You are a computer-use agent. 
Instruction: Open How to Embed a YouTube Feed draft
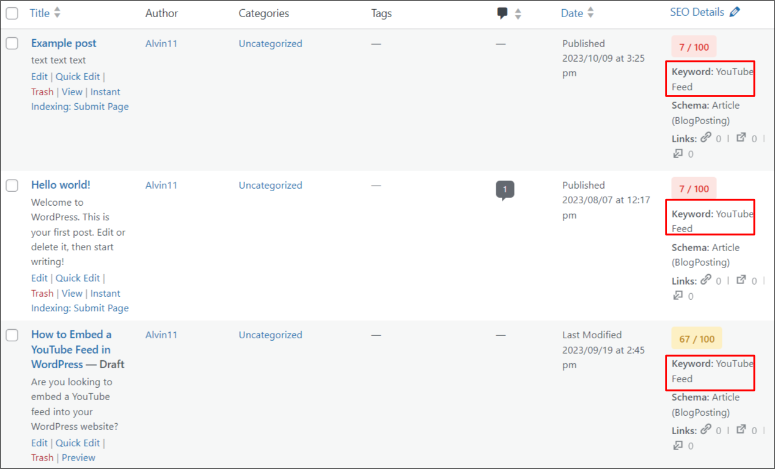(71, 349)
